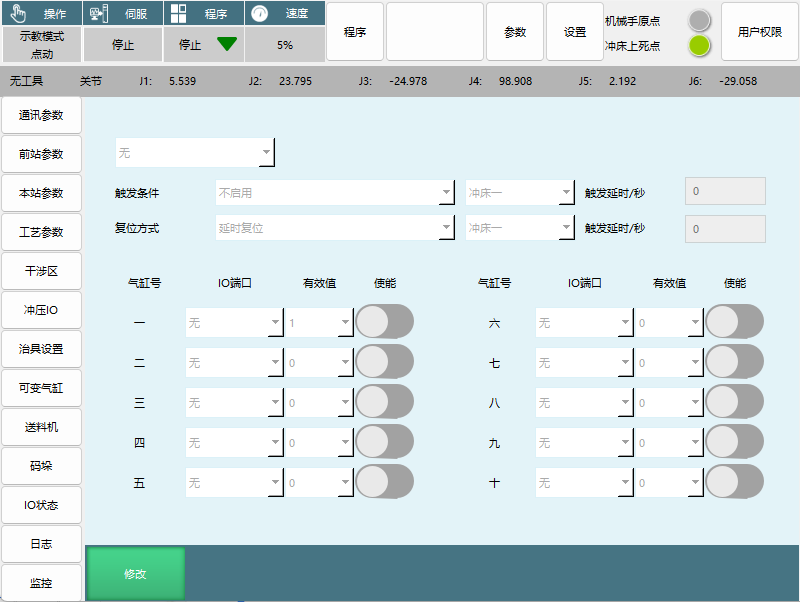Click the 5% speed value display
The height and width of the screenshot is (602, 800).
[285, 45]
